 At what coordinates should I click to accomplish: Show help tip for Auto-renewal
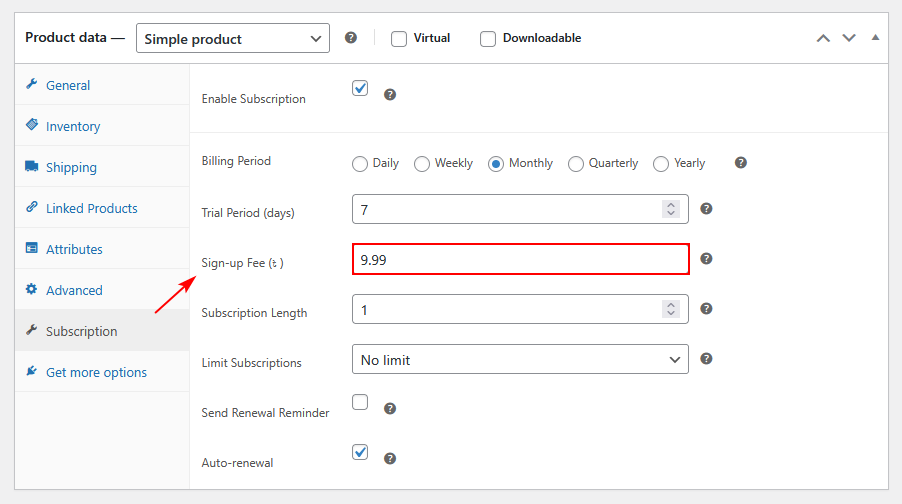pos(390,459)
